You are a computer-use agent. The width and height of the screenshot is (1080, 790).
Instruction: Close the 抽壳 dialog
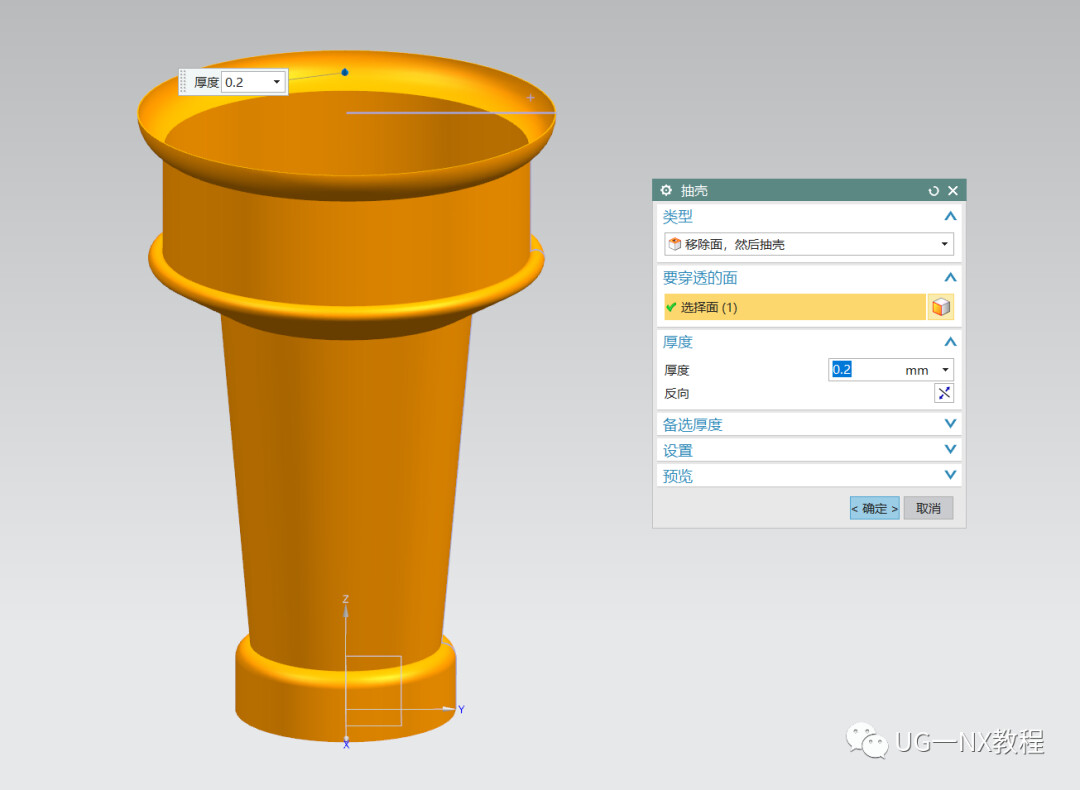pos(953,191)
